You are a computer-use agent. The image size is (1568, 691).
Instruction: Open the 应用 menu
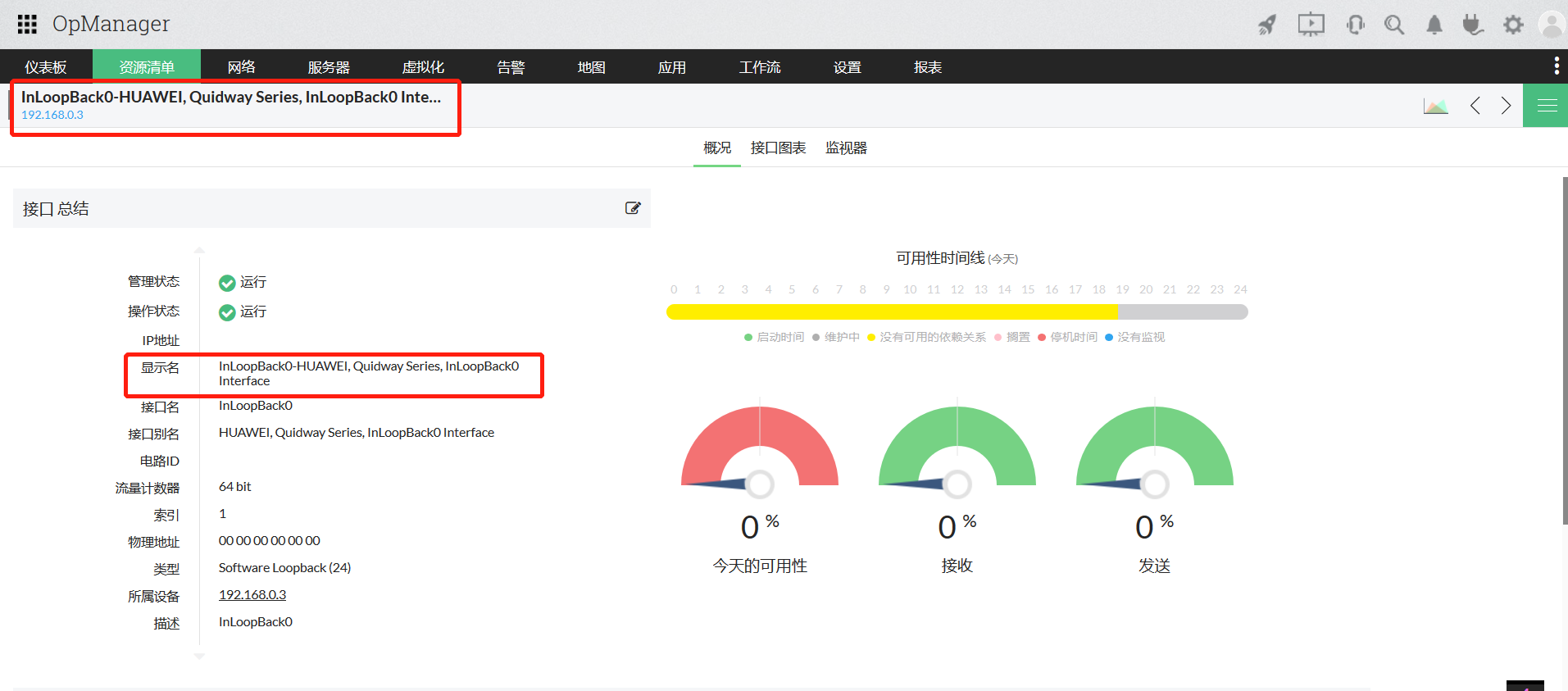pos(671,67)
